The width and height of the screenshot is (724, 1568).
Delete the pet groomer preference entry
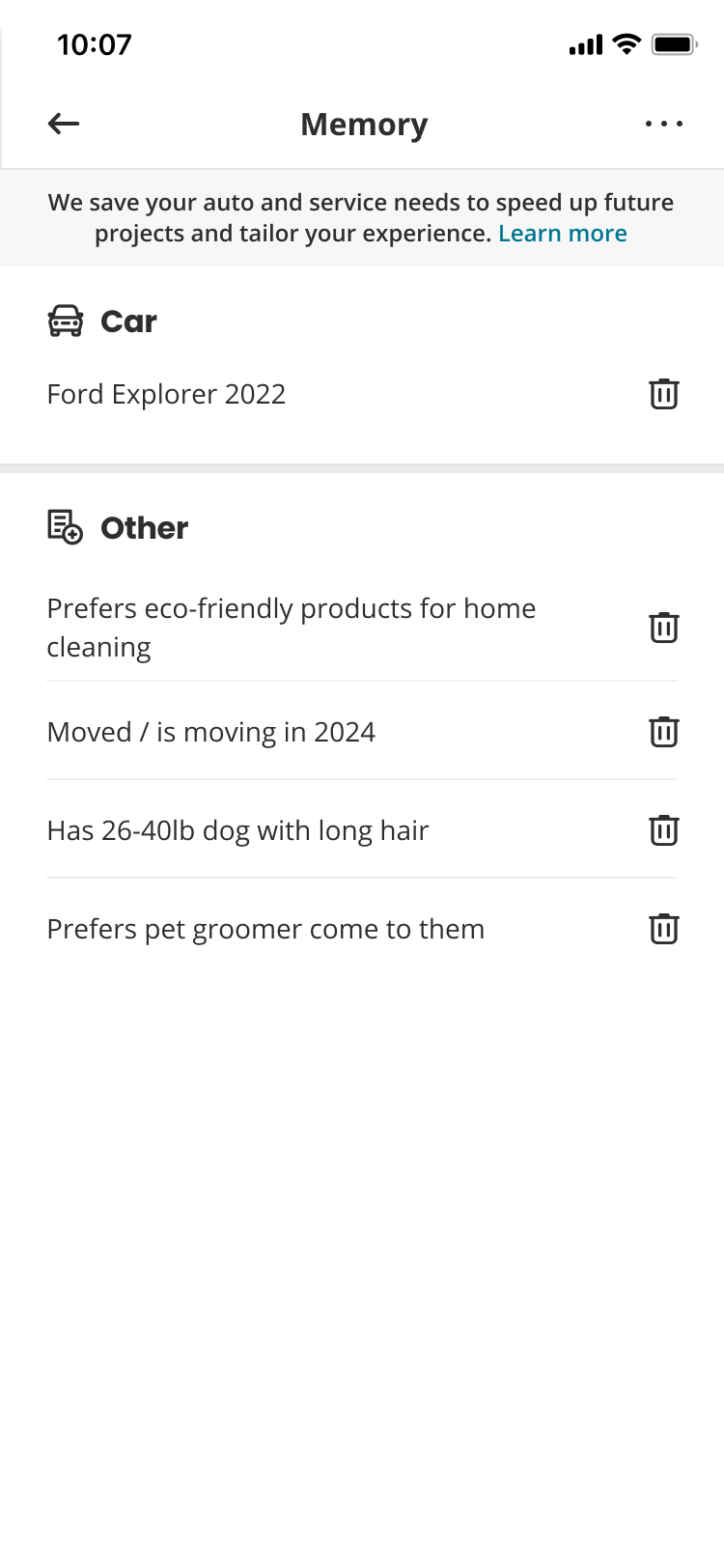pos(664,929)
